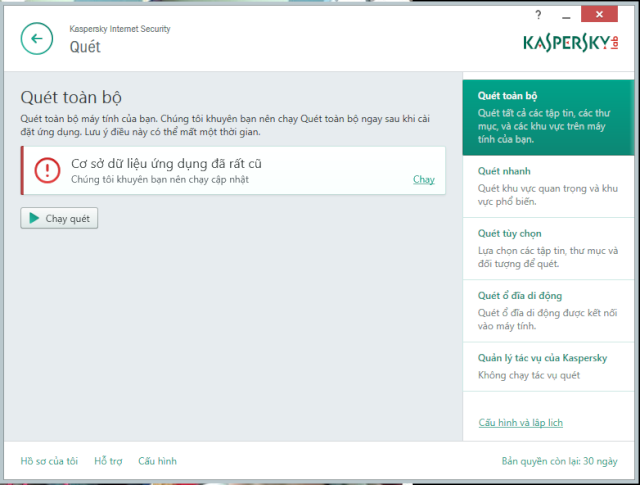640x485 pixels.
Task: Click the Cơ sở dữ liệu warning heading
Action: coord(166,164)
